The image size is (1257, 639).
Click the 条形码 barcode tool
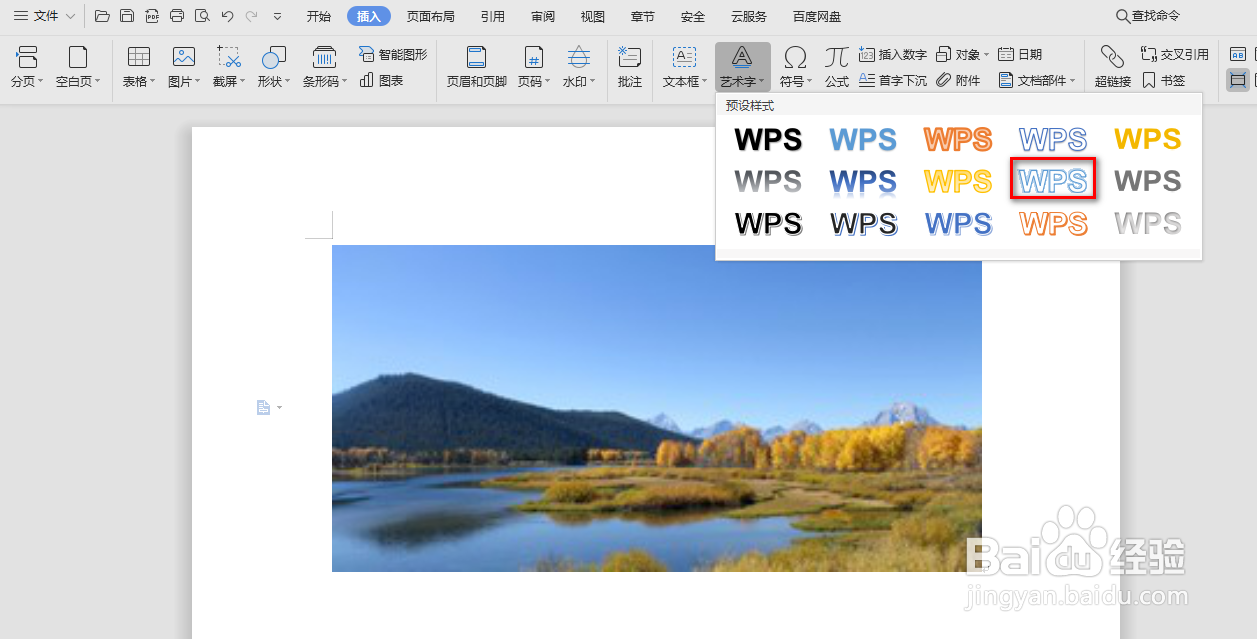click(326, 67)
